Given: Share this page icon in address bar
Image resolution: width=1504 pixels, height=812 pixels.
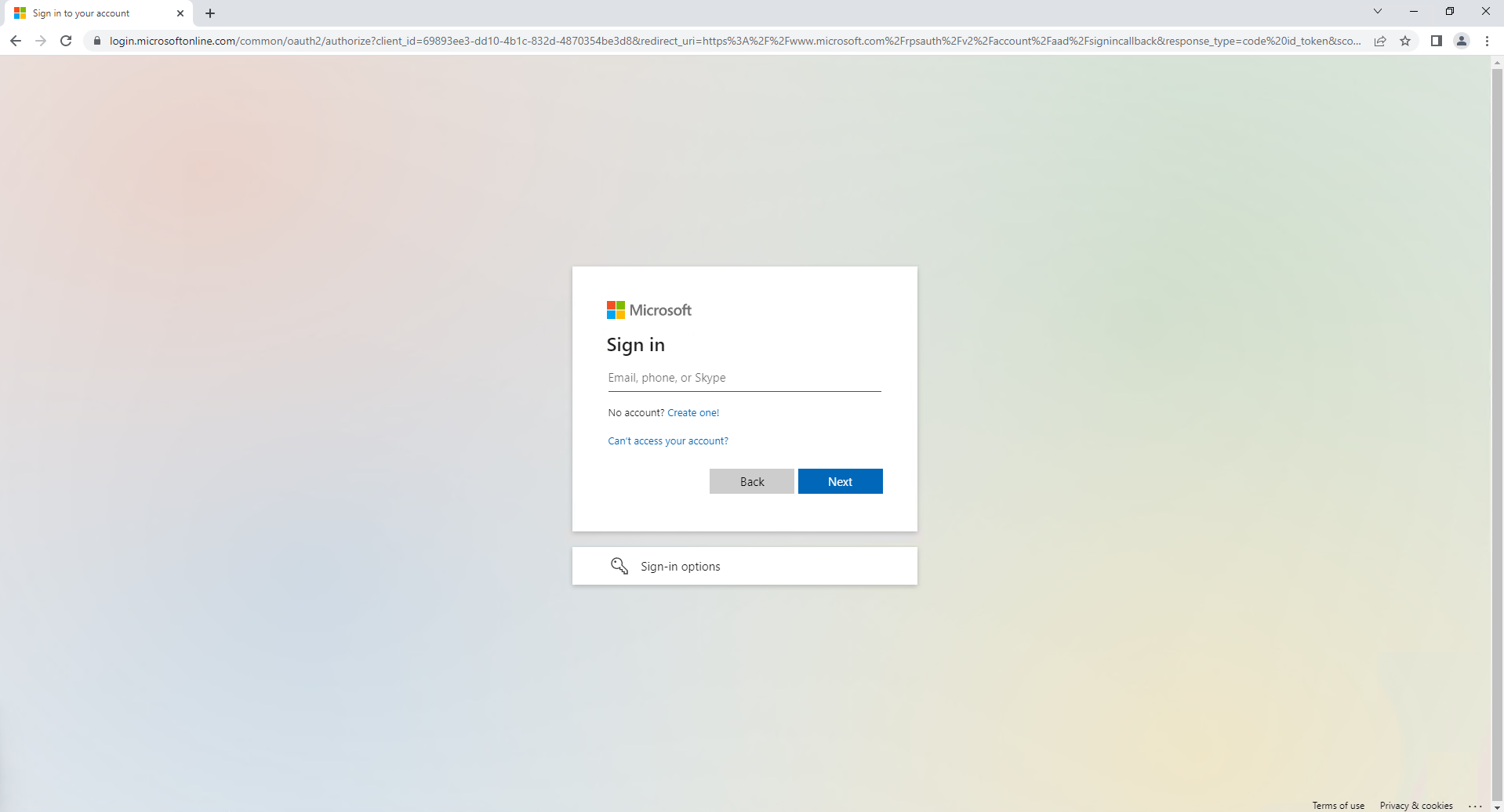Looking at the screenshot, I should pos(1380,41).
